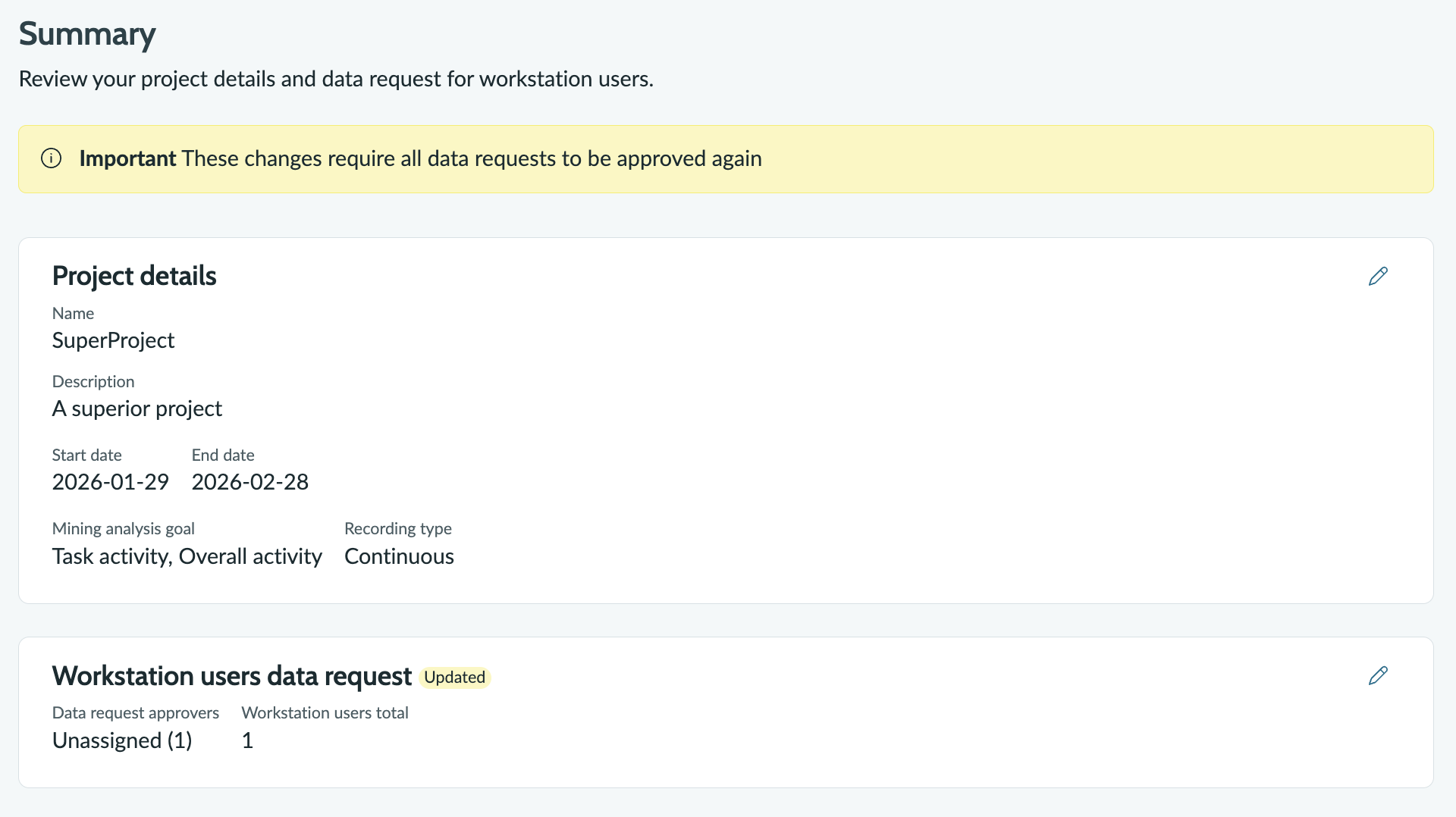The width and height of the screenshot is (1456, 817).
Task: Select the workstation users total value 1
Action: (x=247, y=740)
